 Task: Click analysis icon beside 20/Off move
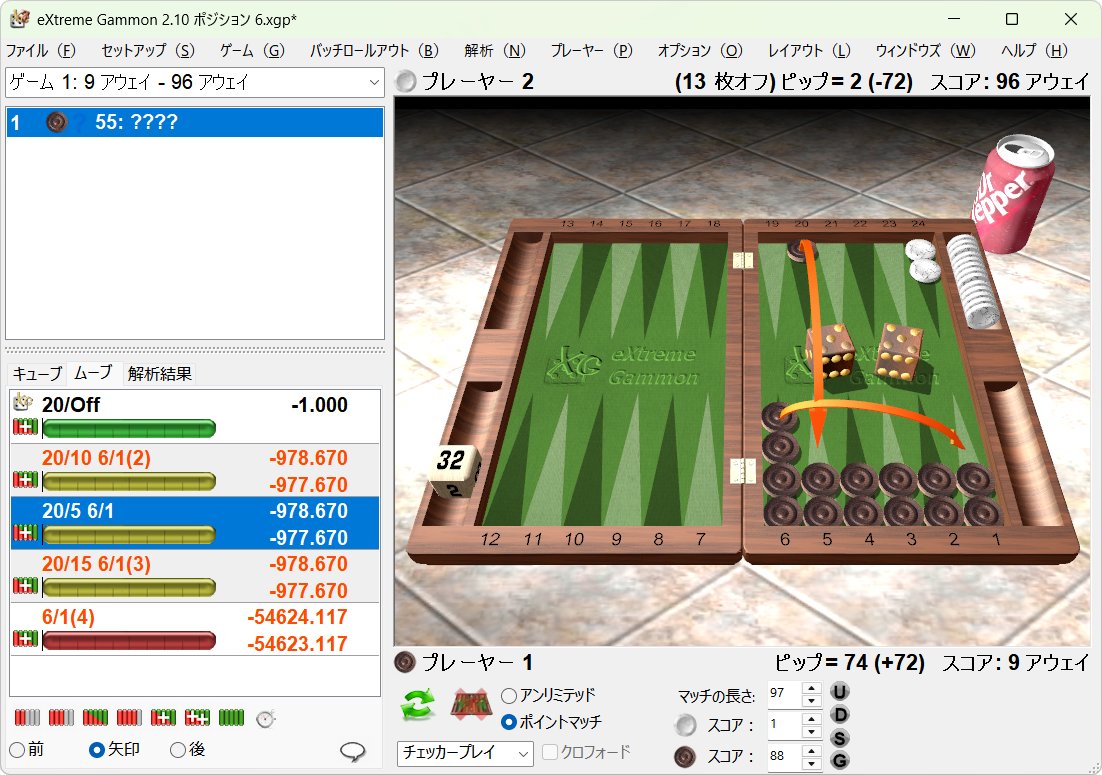23,401
